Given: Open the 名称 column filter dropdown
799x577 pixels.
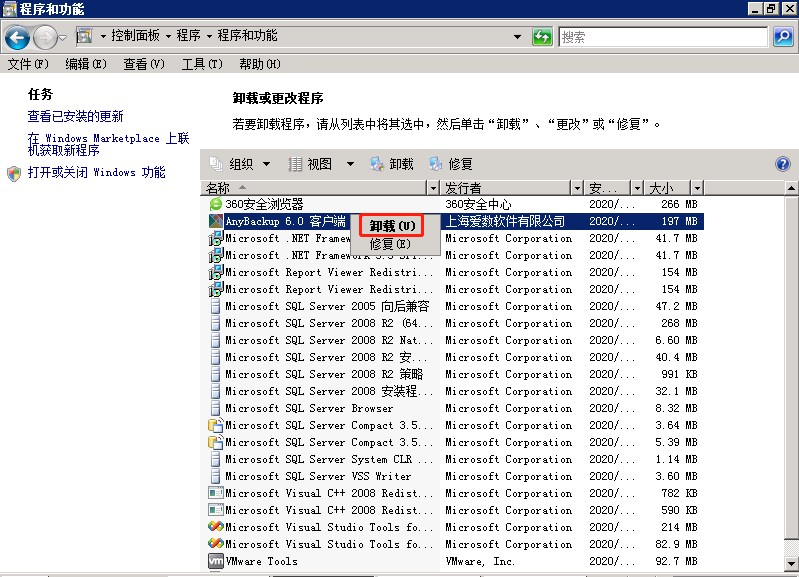Looking at the screenshot, I should (433, 188).
